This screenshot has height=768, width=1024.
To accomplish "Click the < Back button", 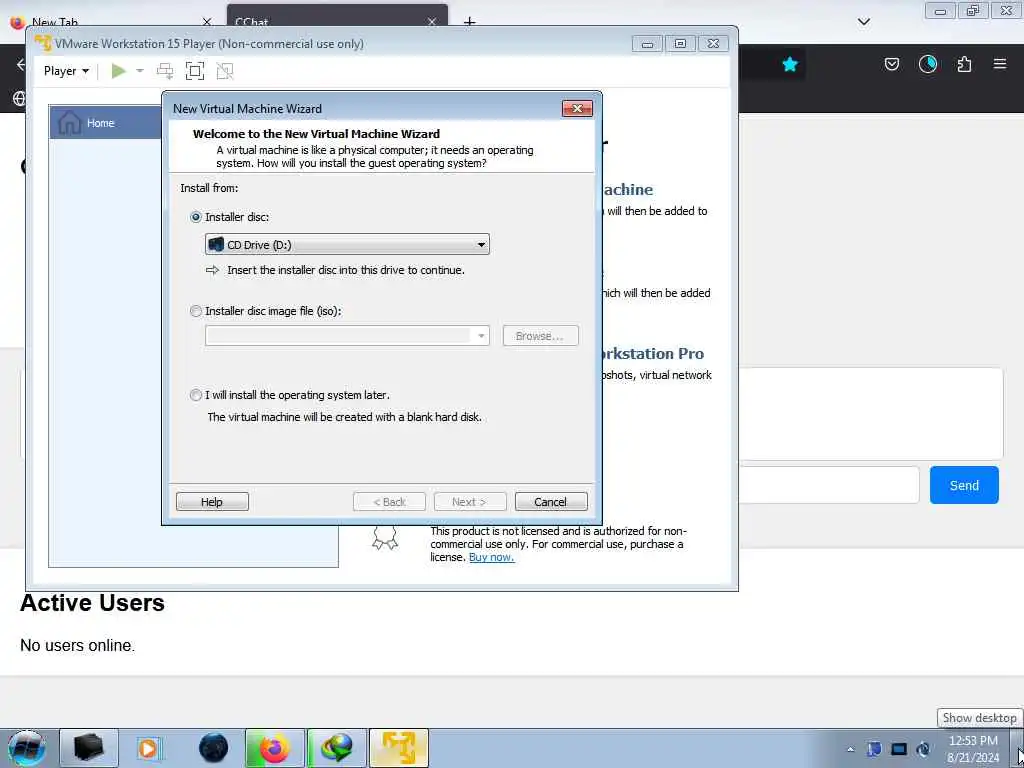I will click(389, 502).
